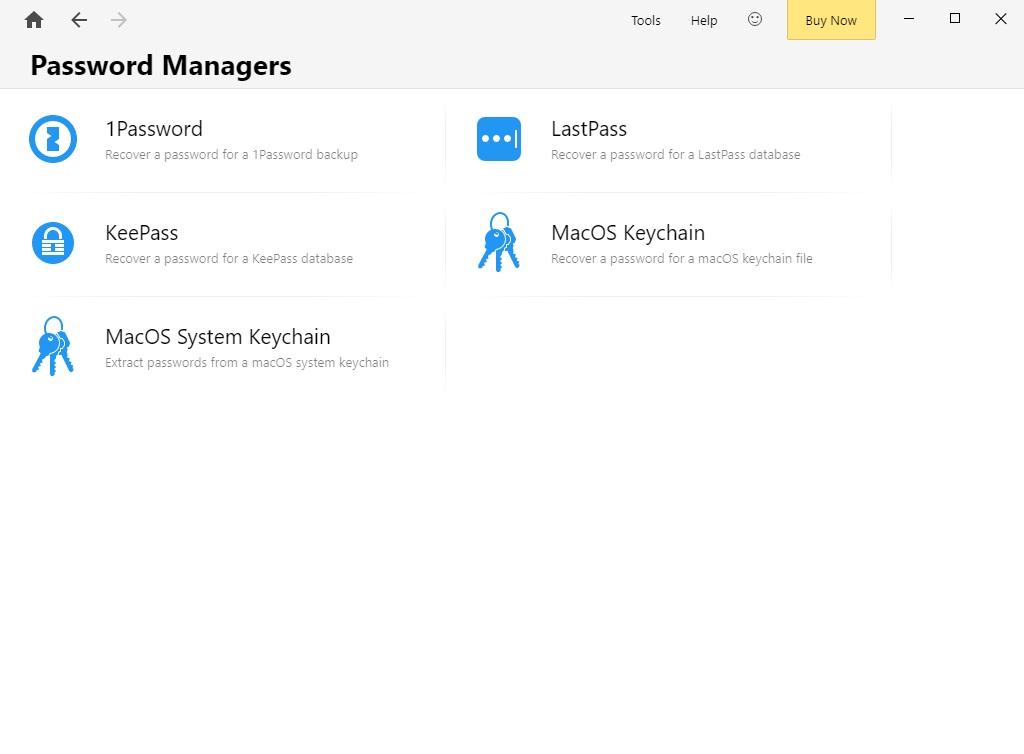The height and width of the screenshot is (754, 1024).
Task: Go to the Home screen icon
Action: point(34,20)
